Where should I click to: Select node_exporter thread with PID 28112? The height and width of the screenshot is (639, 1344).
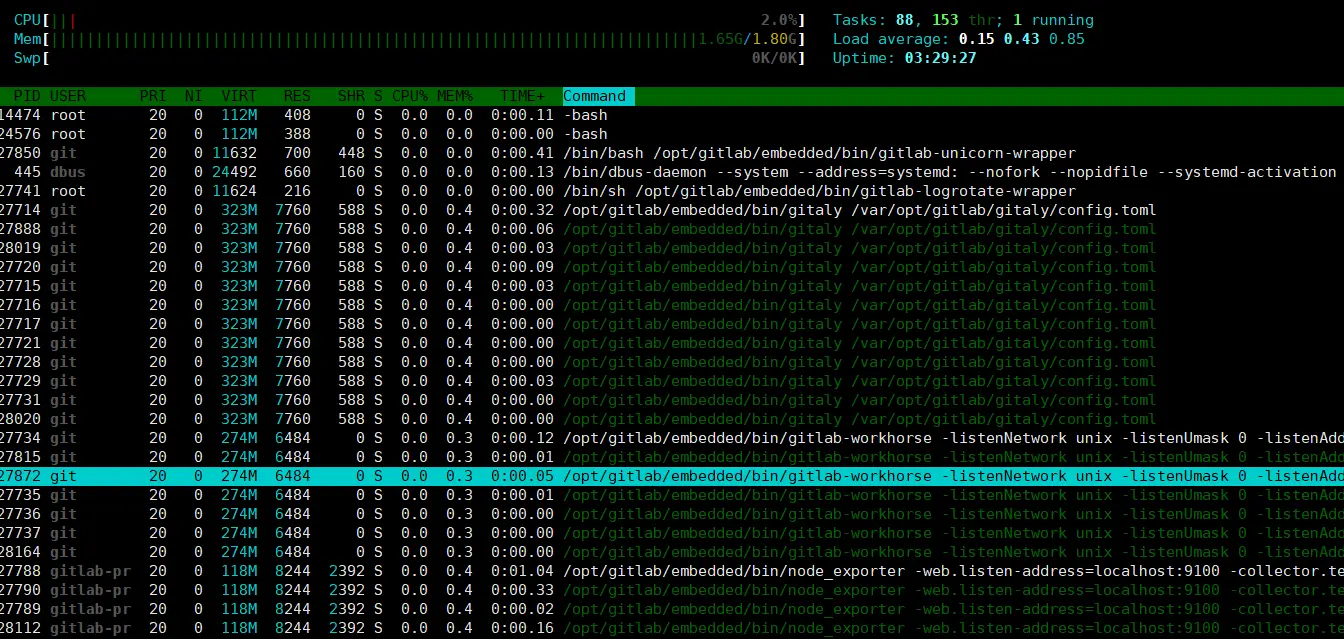(672, 628)
